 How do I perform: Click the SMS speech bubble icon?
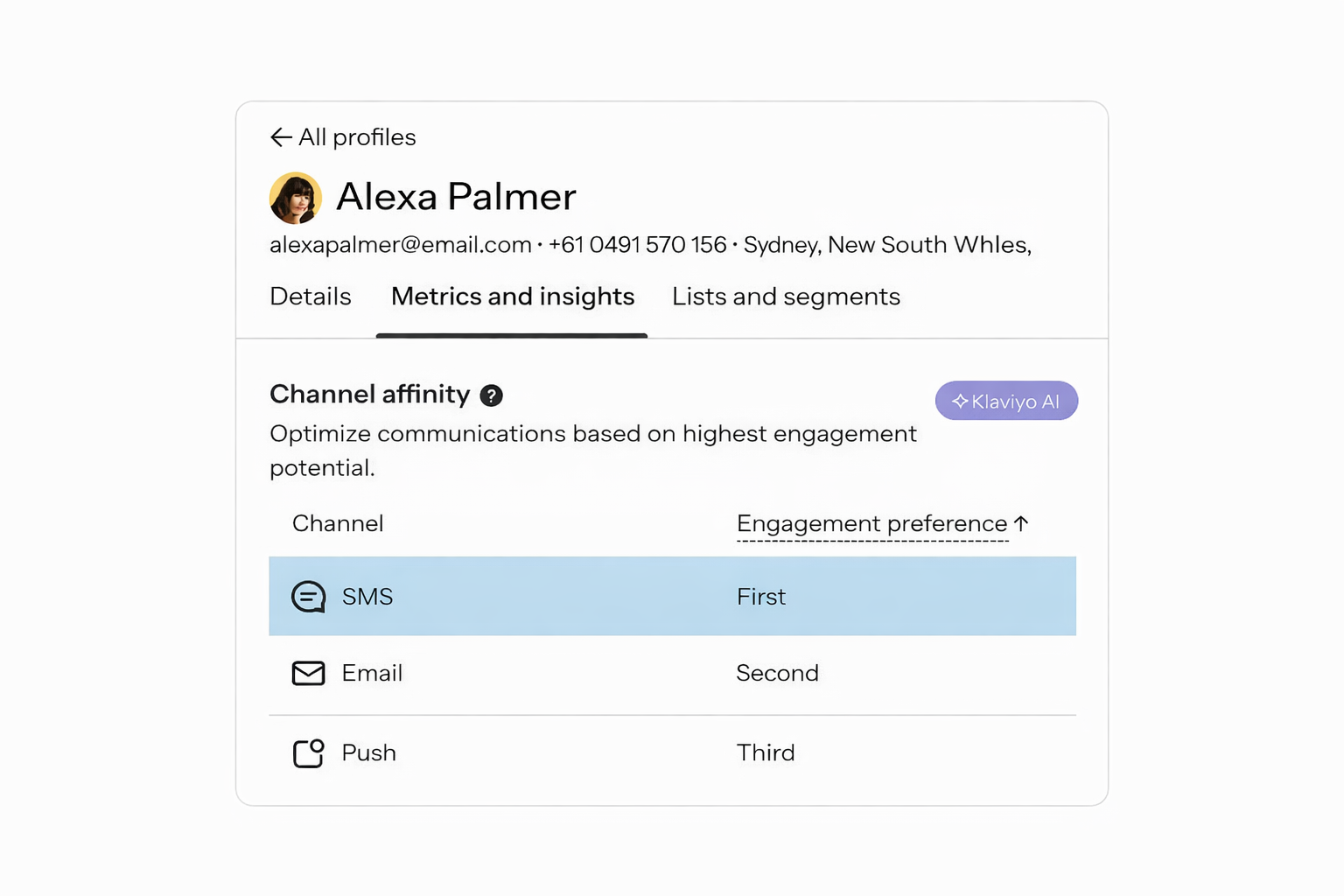click(308, 597)
